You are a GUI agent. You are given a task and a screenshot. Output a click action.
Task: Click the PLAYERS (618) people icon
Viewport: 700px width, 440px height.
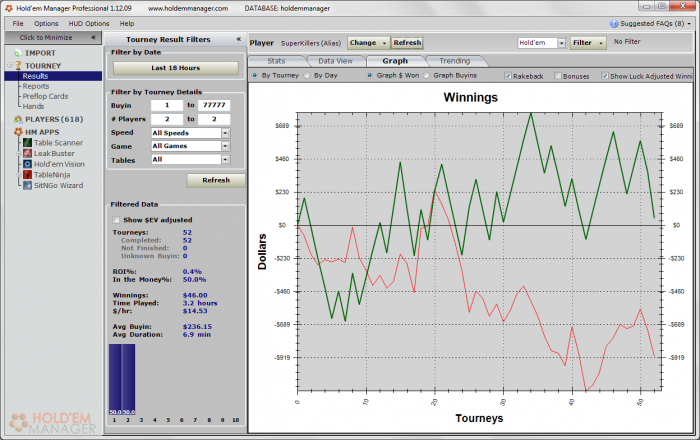(x=18, y=119)
